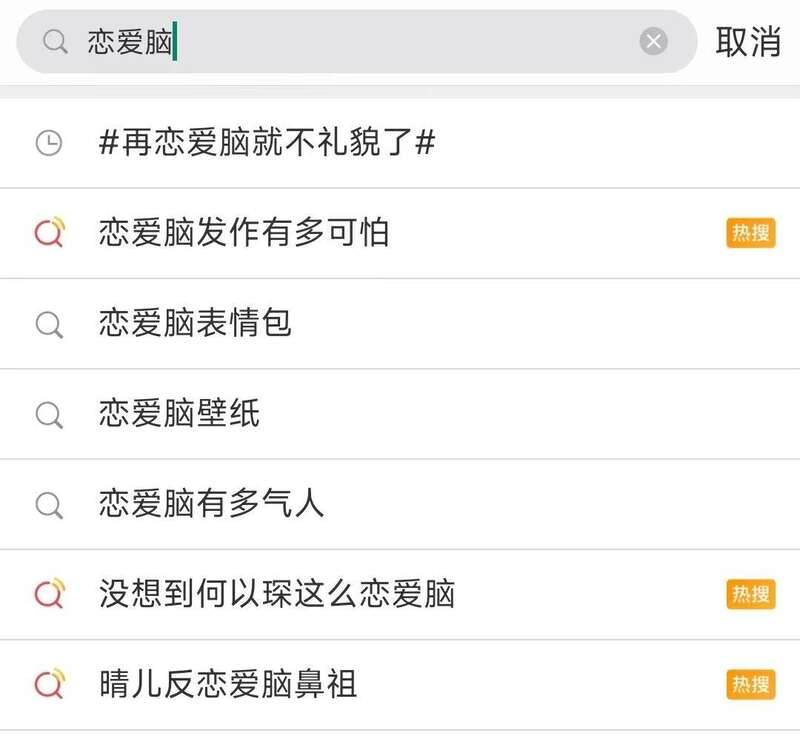The height and width of the screenshot is (750, 800).
Task: Click 热搜 badge on 没想到何以琛这么恋爱脑 row
Action: click(750, 594)
